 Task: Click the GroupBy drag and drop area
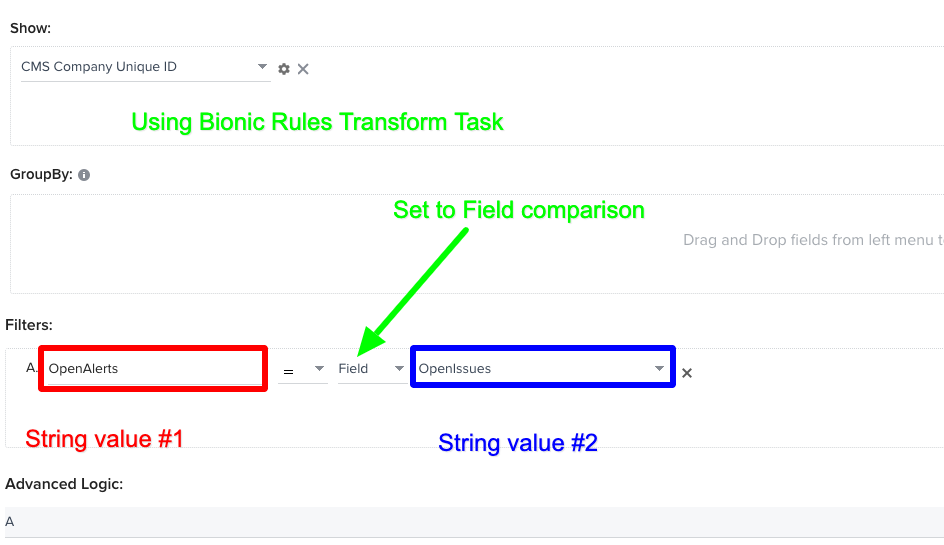point(477,244)
